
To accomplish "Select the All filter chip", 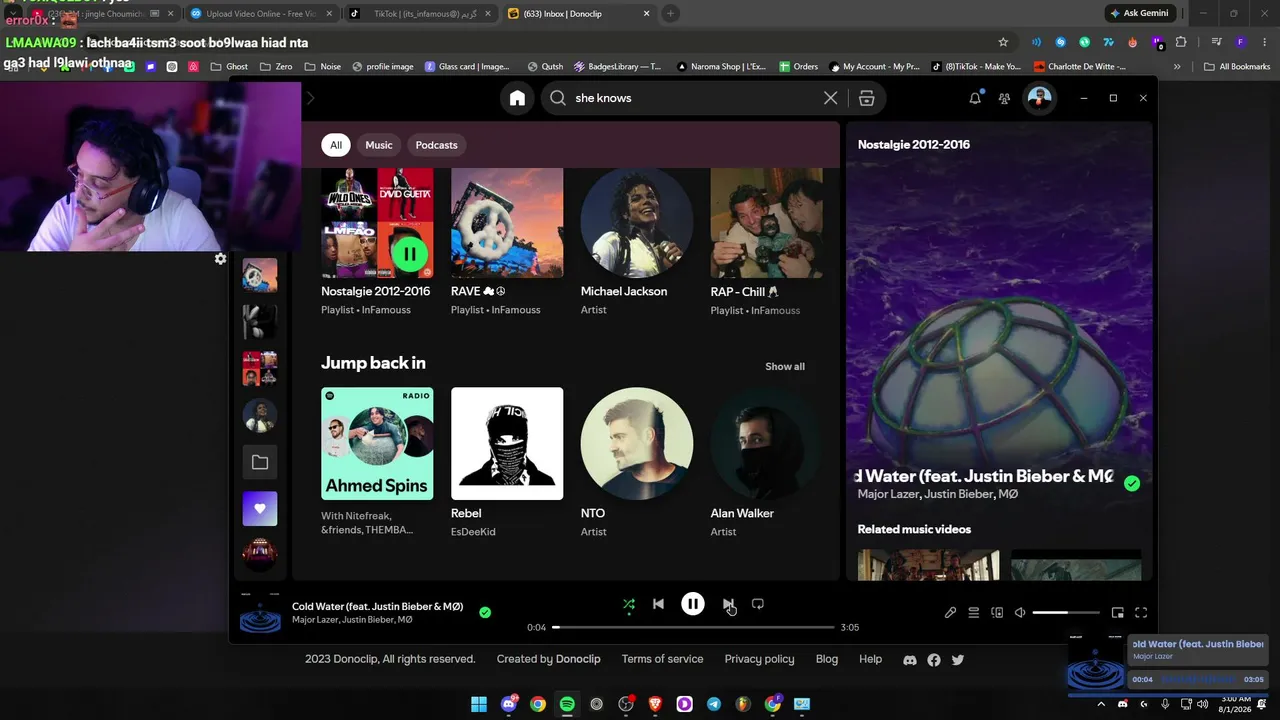I will point(336,145).
